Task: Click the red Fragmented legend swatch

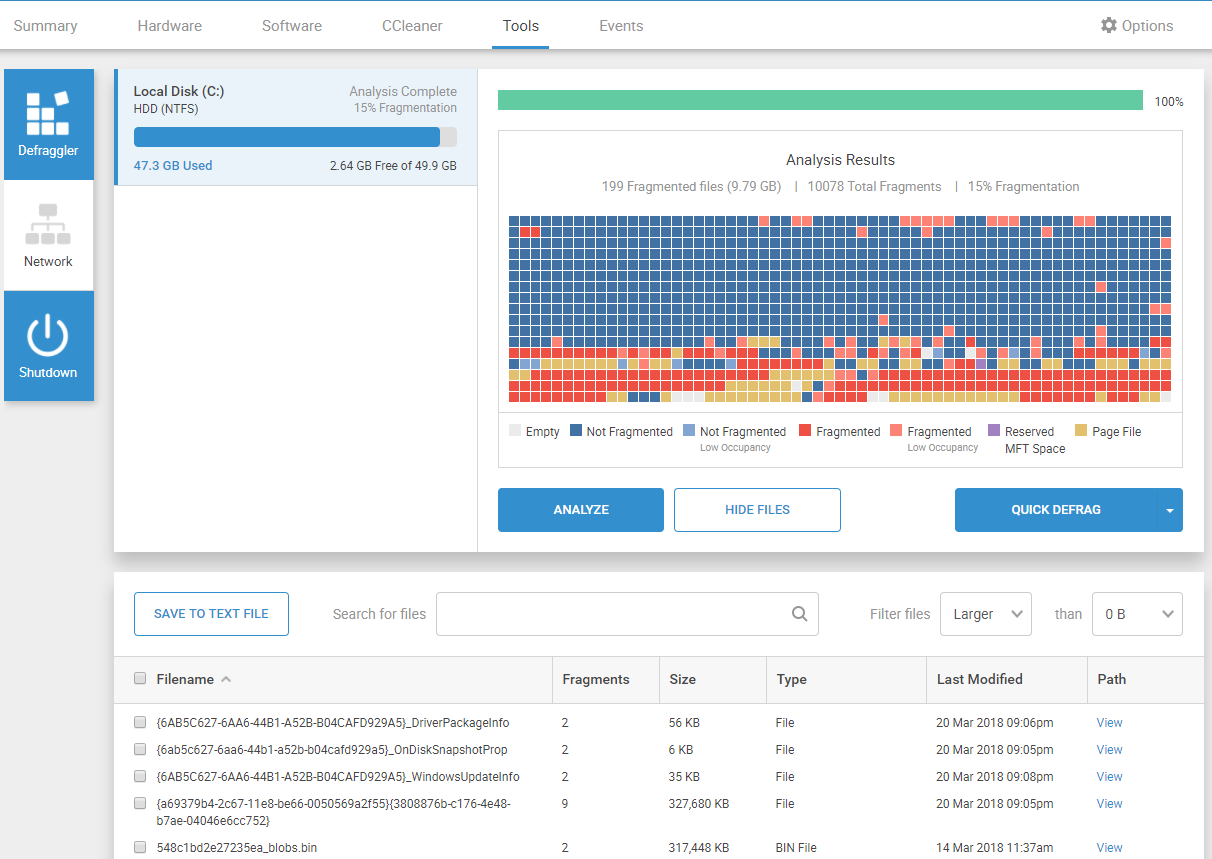Action: [x=805, y=431]
